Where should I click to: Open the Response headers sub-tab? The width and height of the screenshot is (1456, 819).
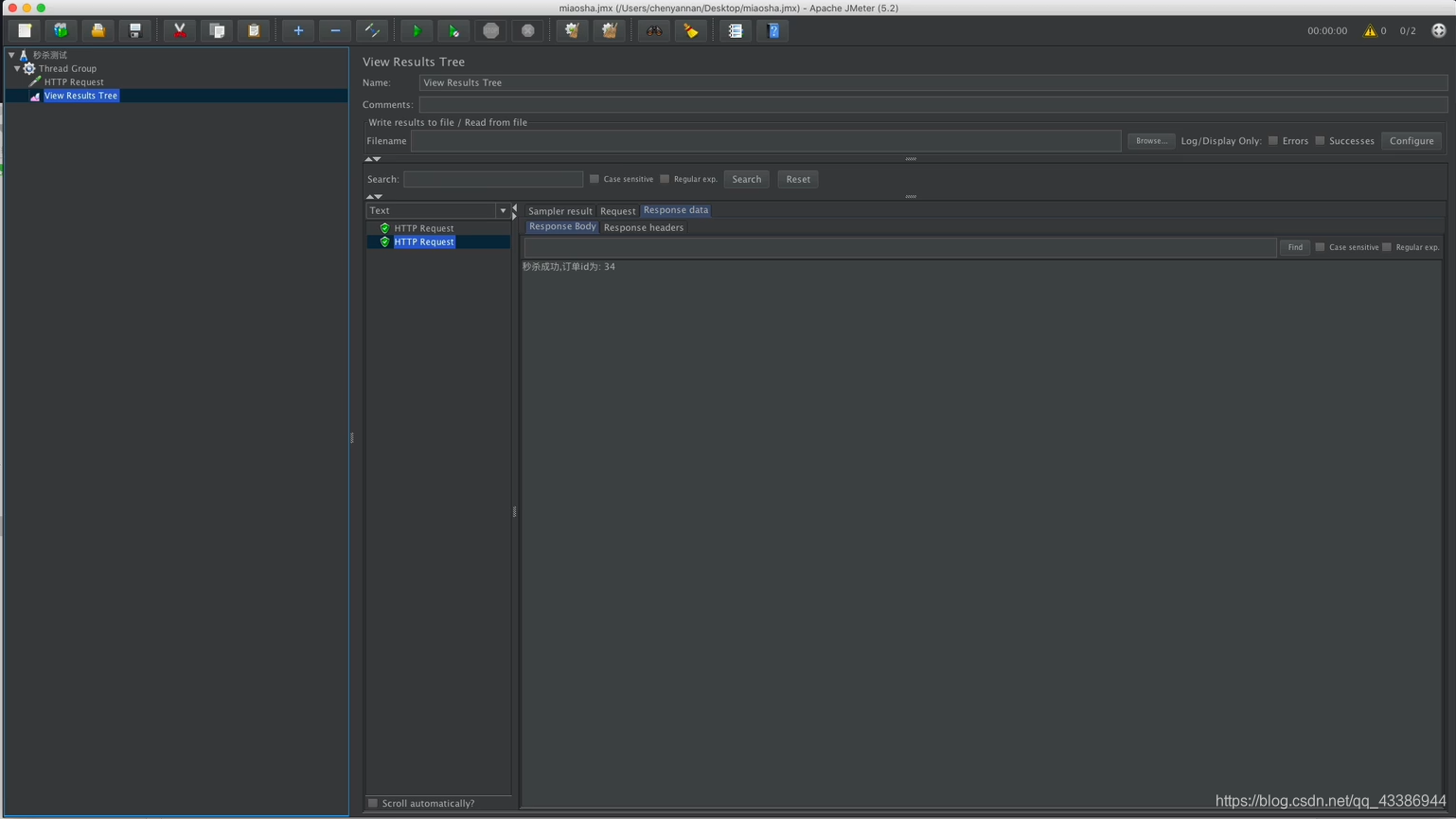tap(643, 227)
